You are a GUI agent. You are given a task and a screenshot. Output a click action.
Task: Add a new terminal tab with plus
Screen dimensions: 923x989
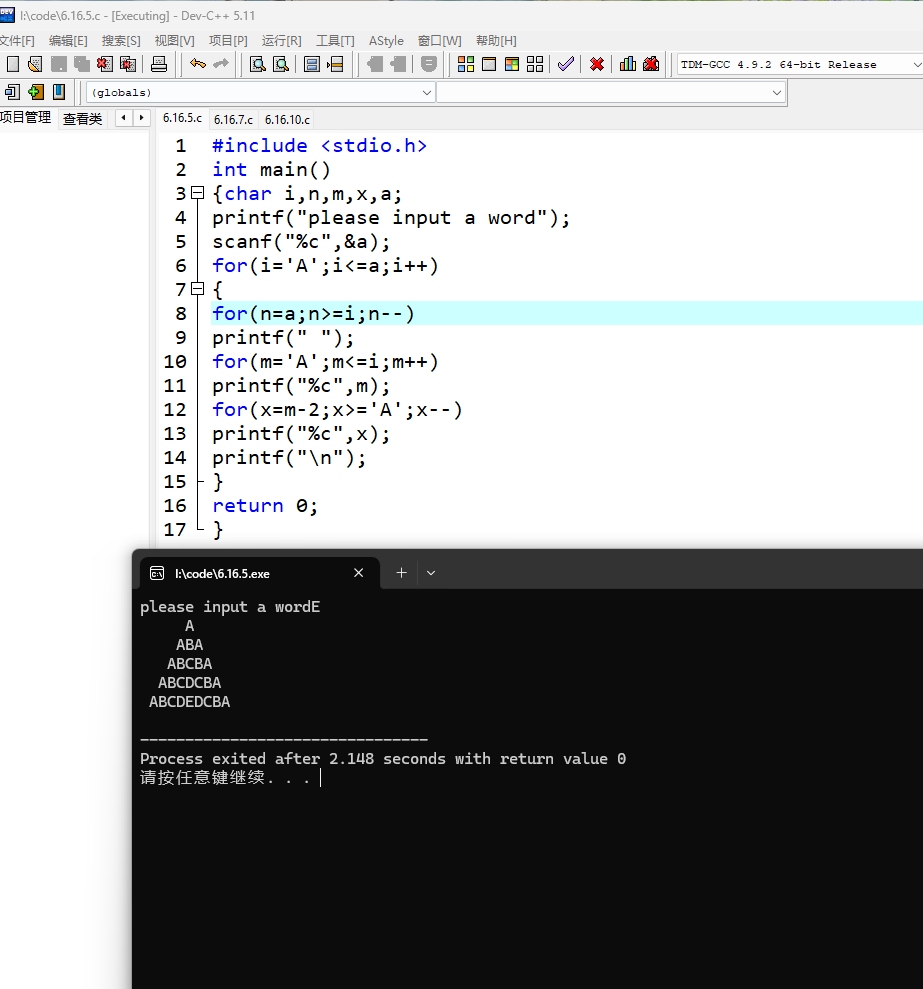tap(401, 573)
